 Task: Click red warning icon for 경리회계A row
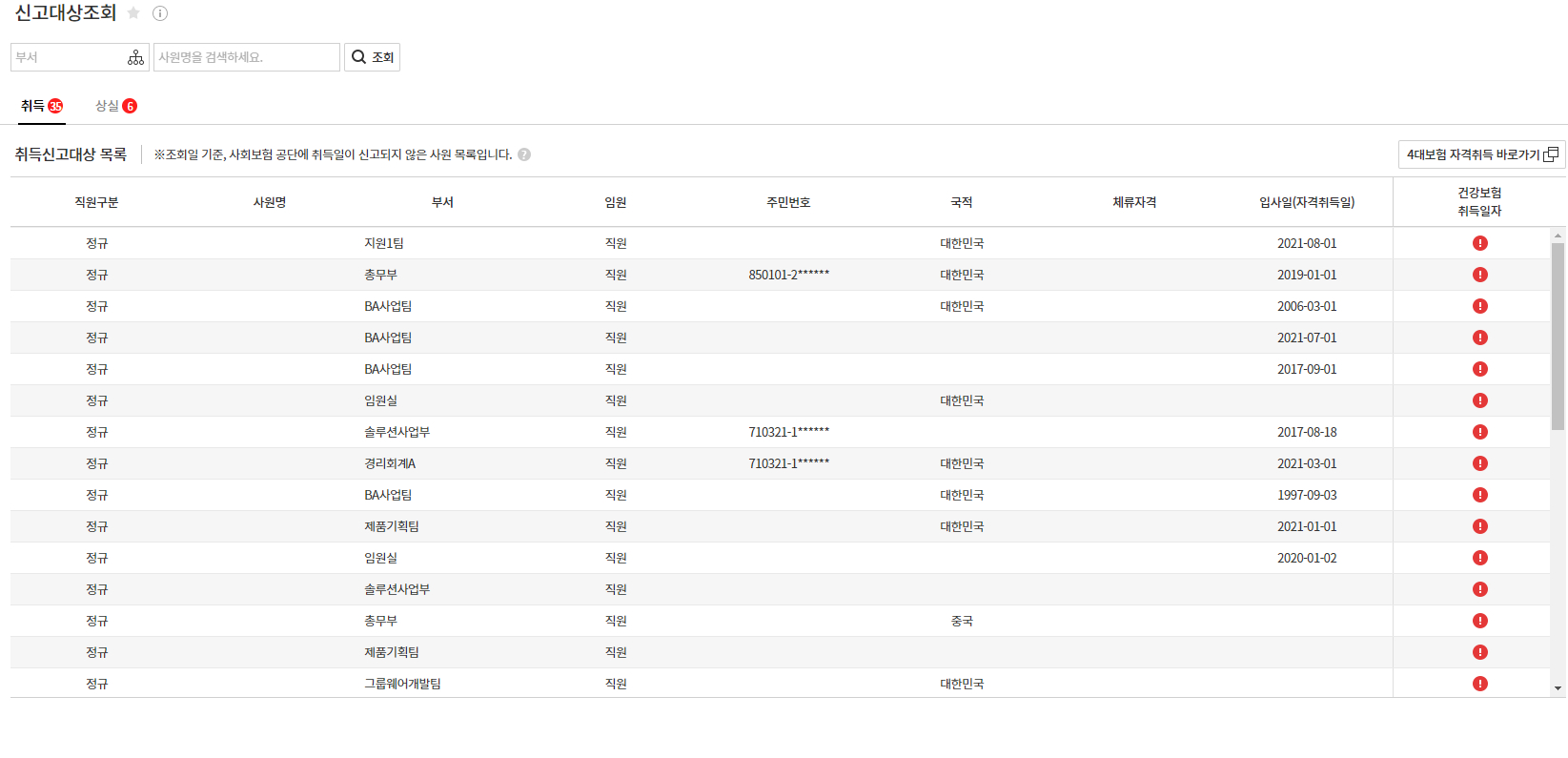click(1479, 463)
